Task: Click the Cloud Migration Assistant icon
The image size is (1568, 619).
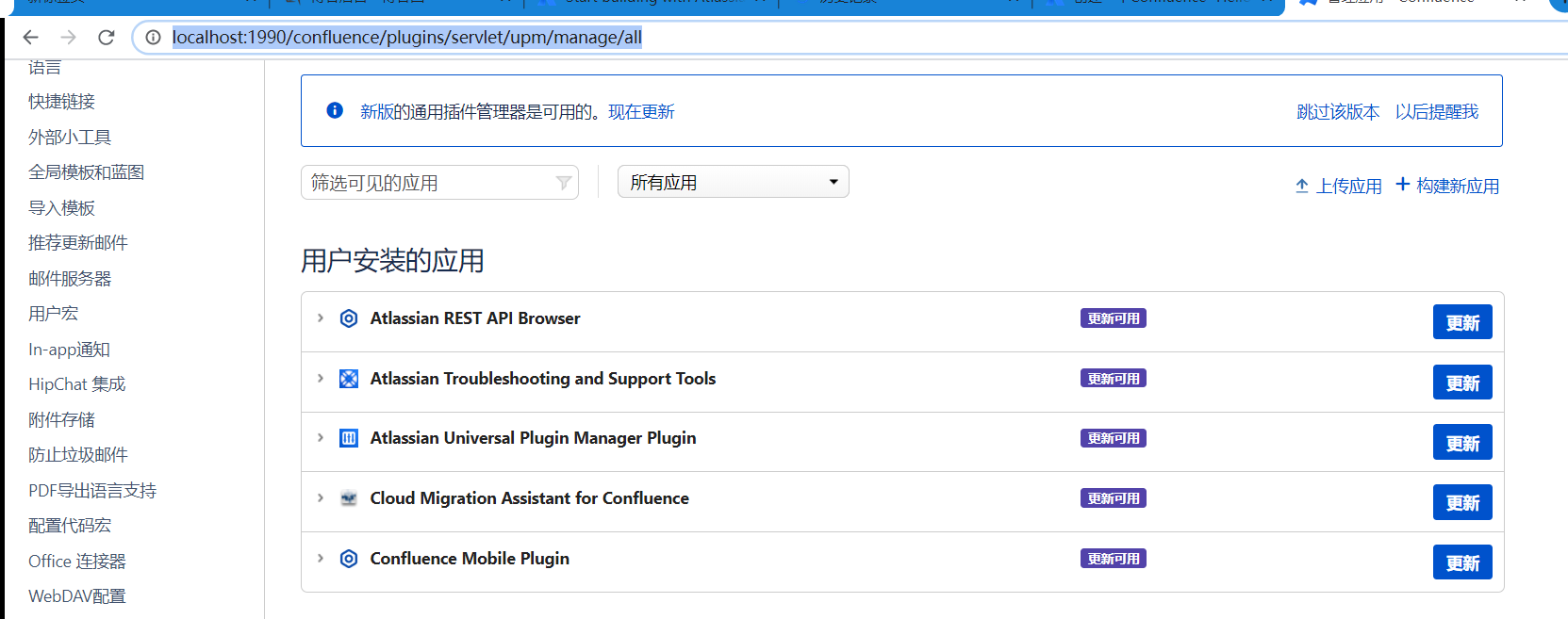Action: [x=349, y=498]
